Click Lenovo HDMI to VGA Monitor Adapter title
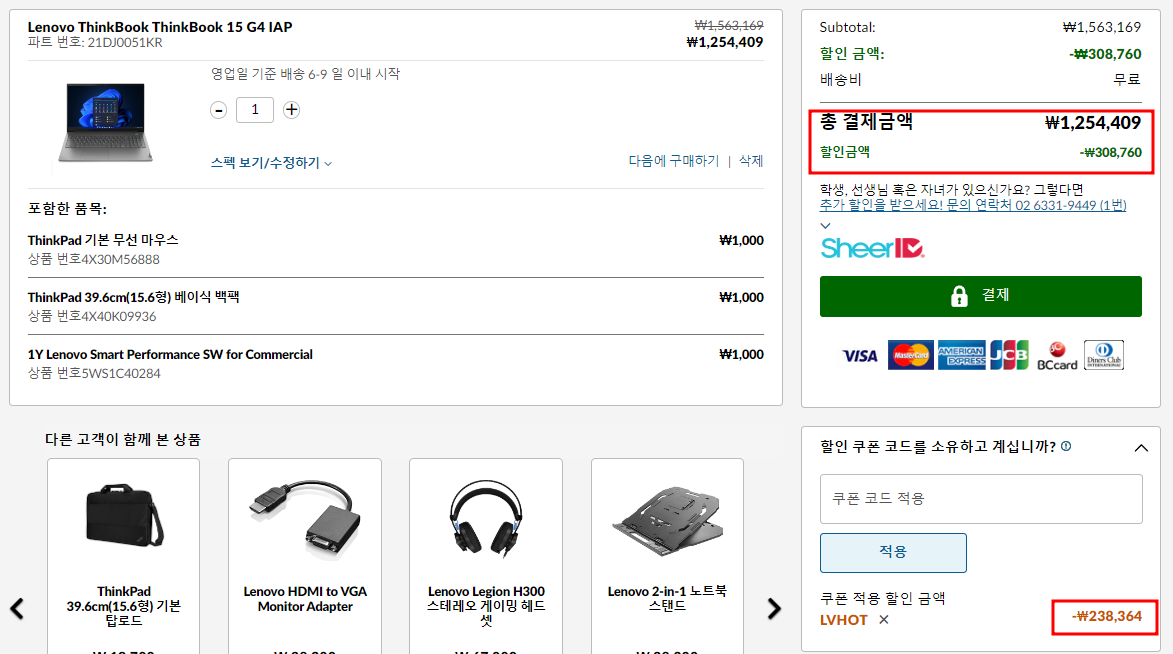Viewport: 1173px width, 654px height. (x=305, y=599)
